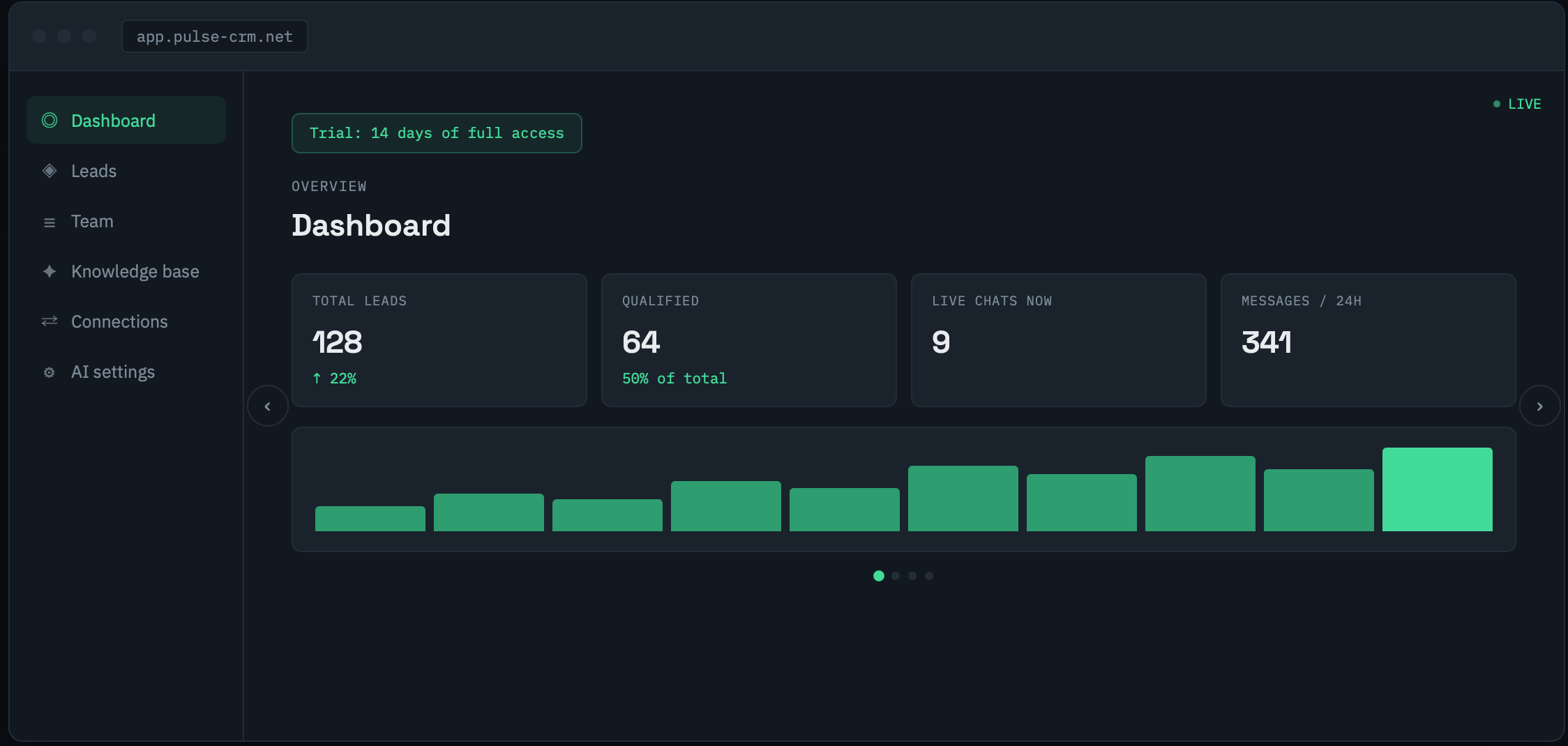This screenshot has width=1568, height=746.
Task: Click the Connections arrows icon
Action: [x=50, y=321]
